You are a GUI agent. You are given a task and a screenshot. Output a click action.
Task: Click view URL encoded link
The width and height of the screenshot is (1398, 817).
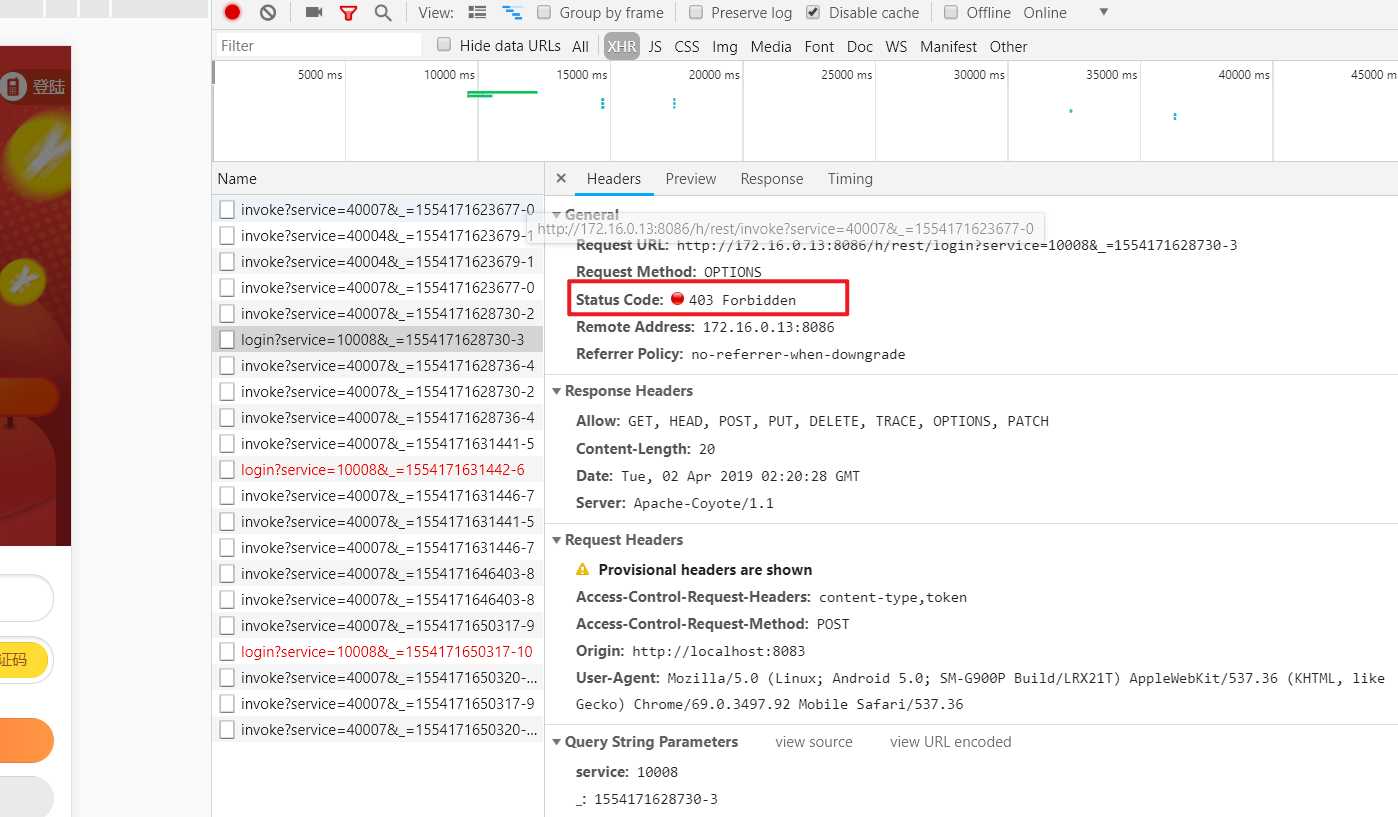[951, 741]
